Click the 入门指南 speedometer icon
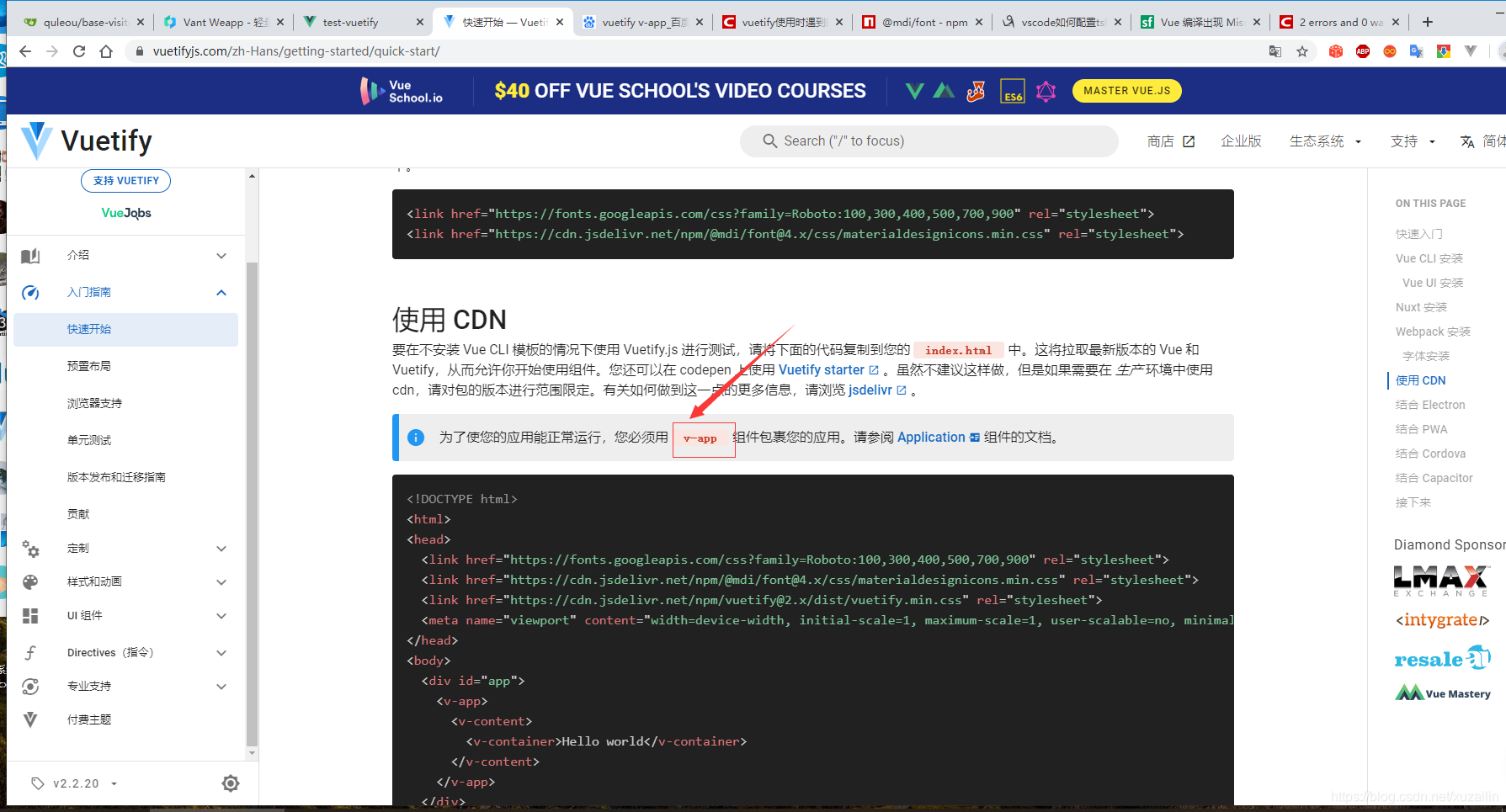1506x812 pixels. tap(30, 293)
